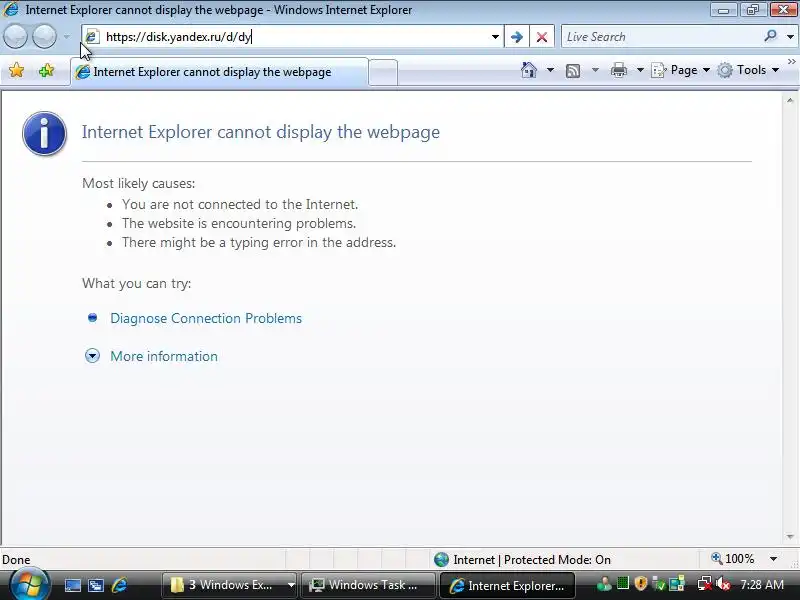
Task: Click scrollbar up arrow
Action: pos(790,101)
